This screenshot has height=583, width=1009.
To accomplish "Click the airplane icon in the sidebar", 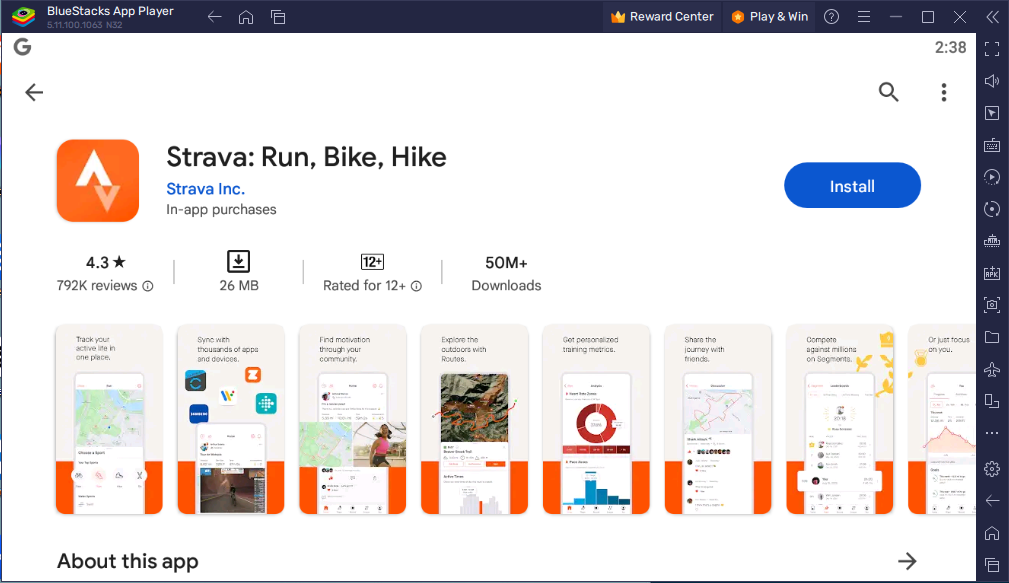I will point(992,369).
